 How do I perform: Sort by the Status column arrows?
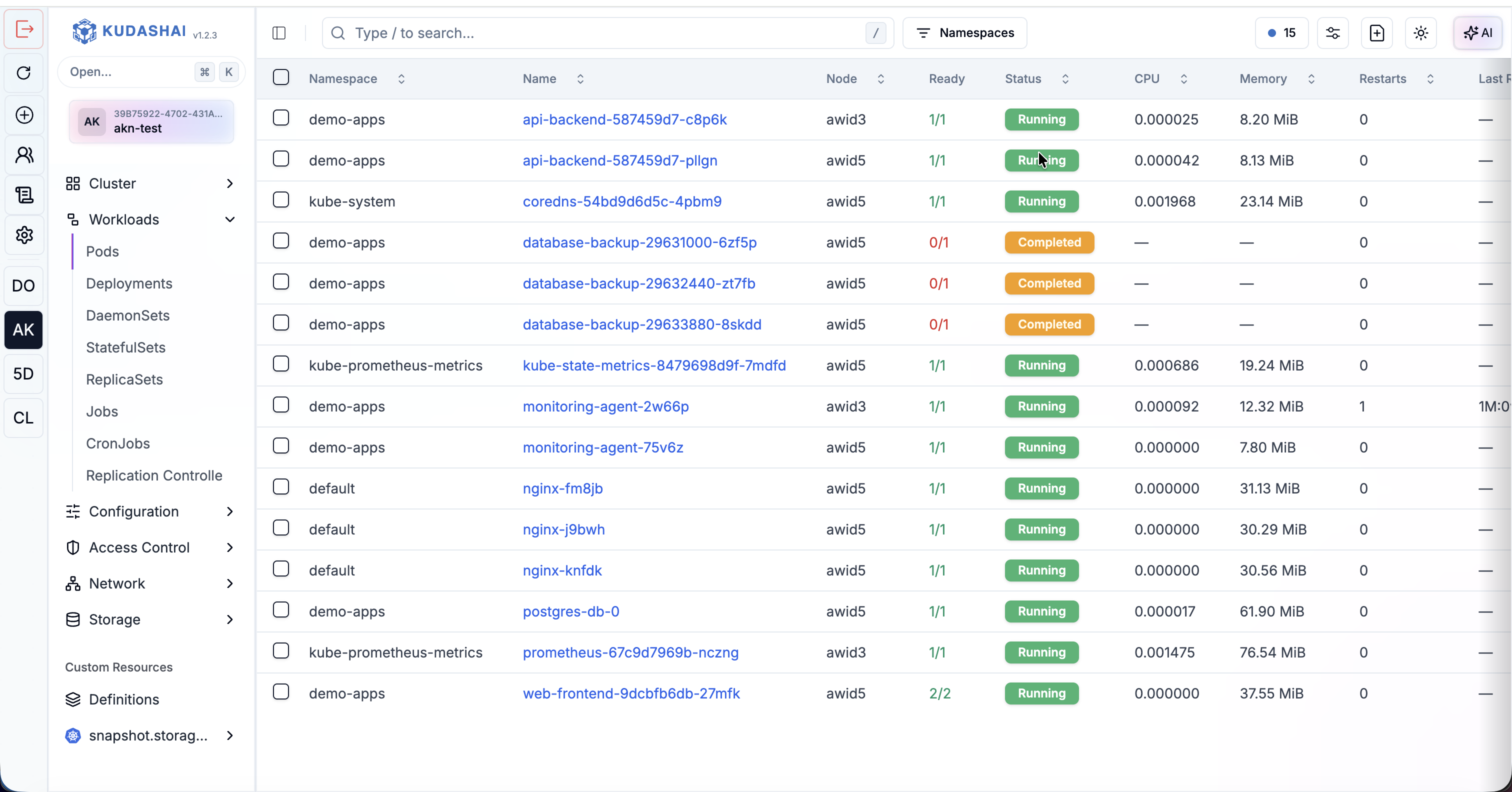click(x=1065, y=78)
